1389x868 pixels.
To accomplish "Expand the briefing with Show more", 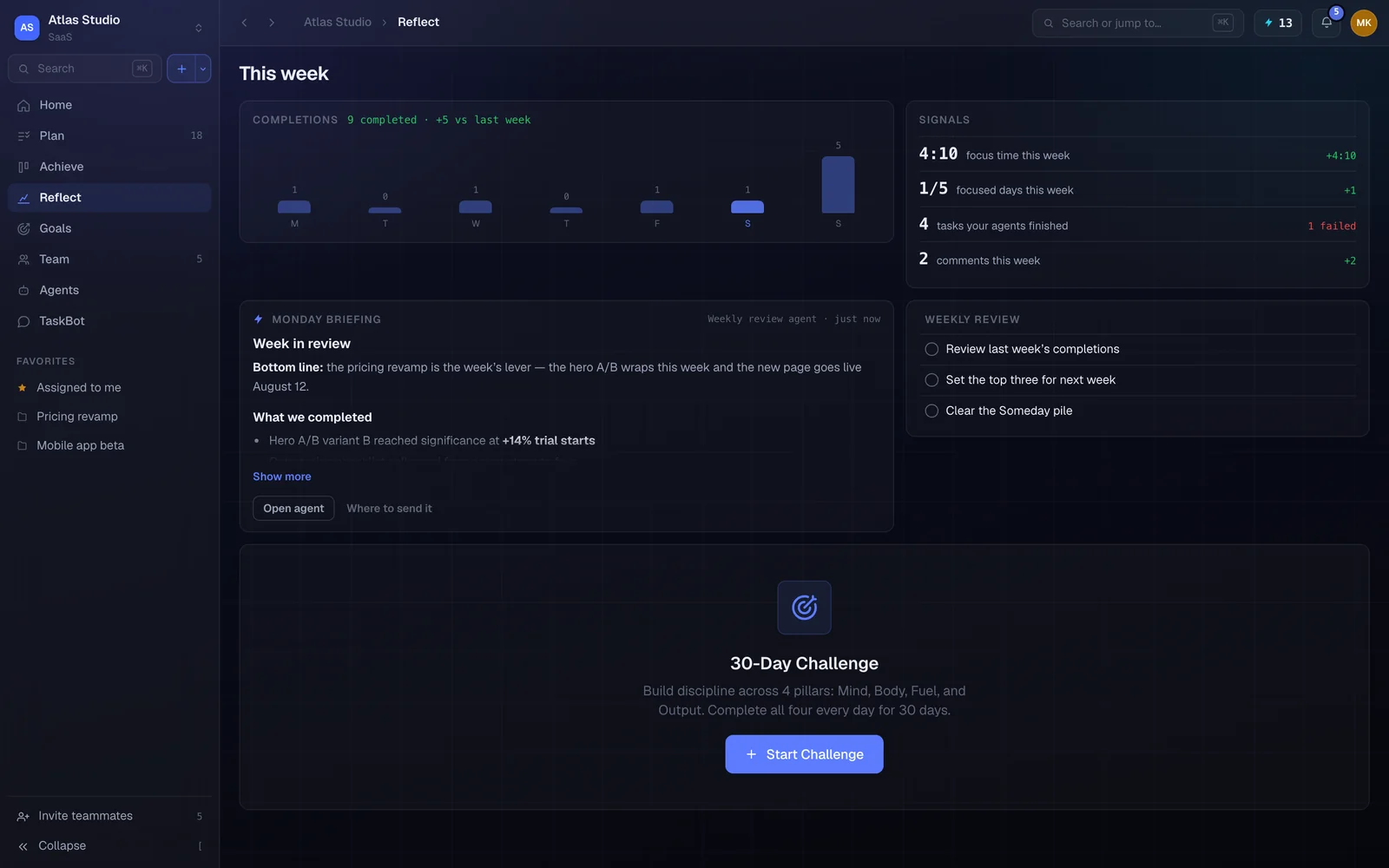I will pos(282,477).
